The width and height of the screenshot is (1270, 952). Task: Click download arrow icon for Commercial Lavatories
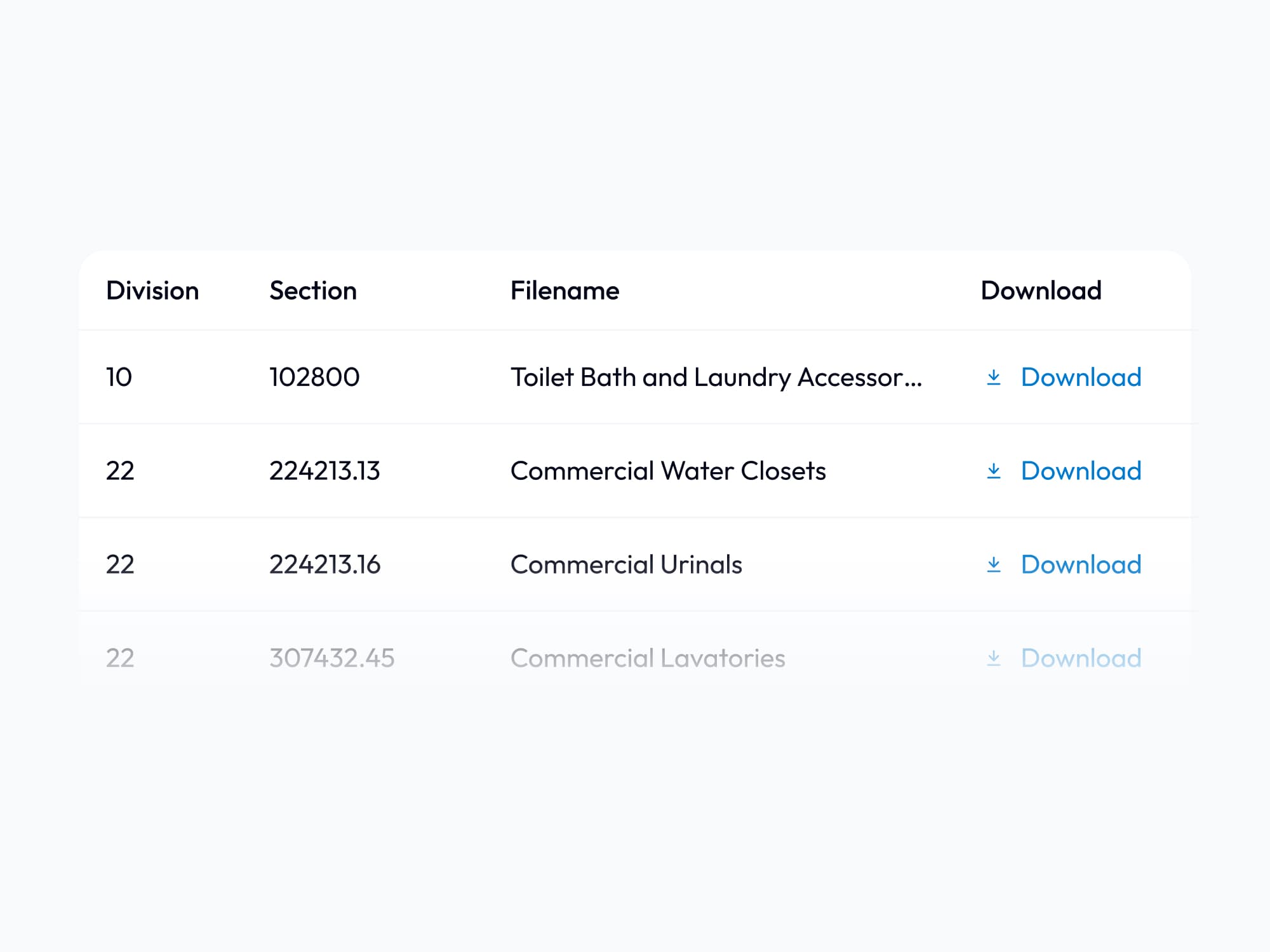click(994, 658)
